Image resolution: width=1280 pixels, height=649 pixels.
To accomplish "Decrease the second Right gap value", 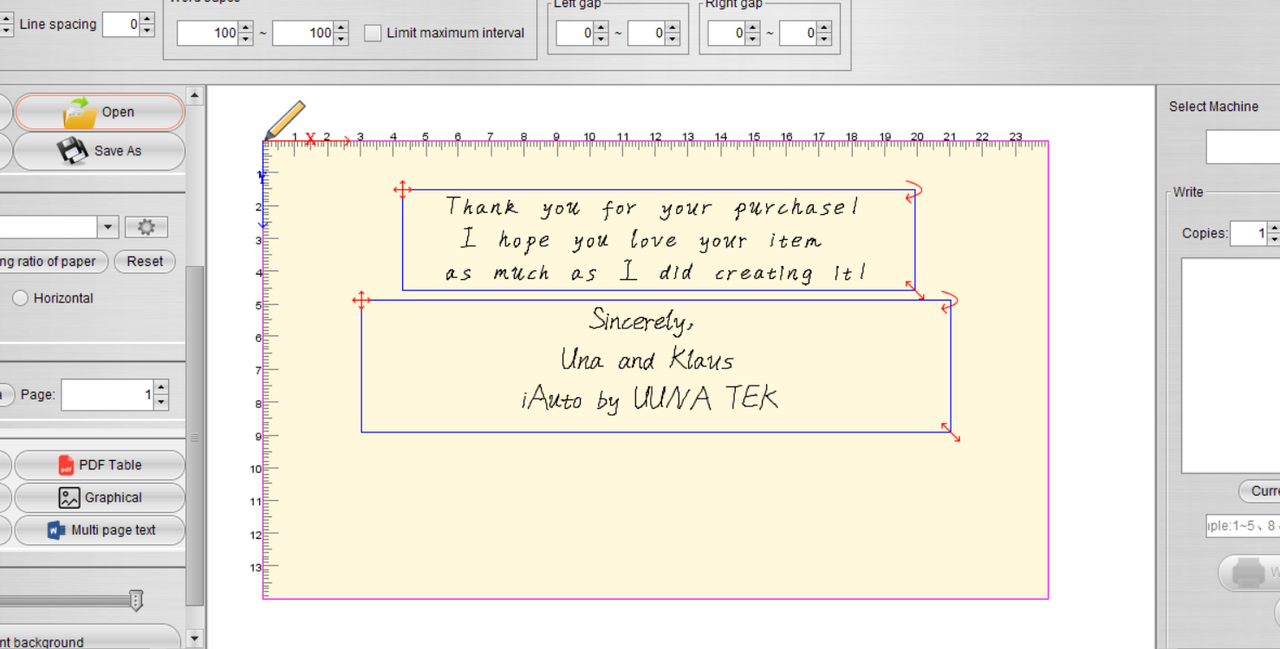I will pyautogui.click(x=823, y=39).
